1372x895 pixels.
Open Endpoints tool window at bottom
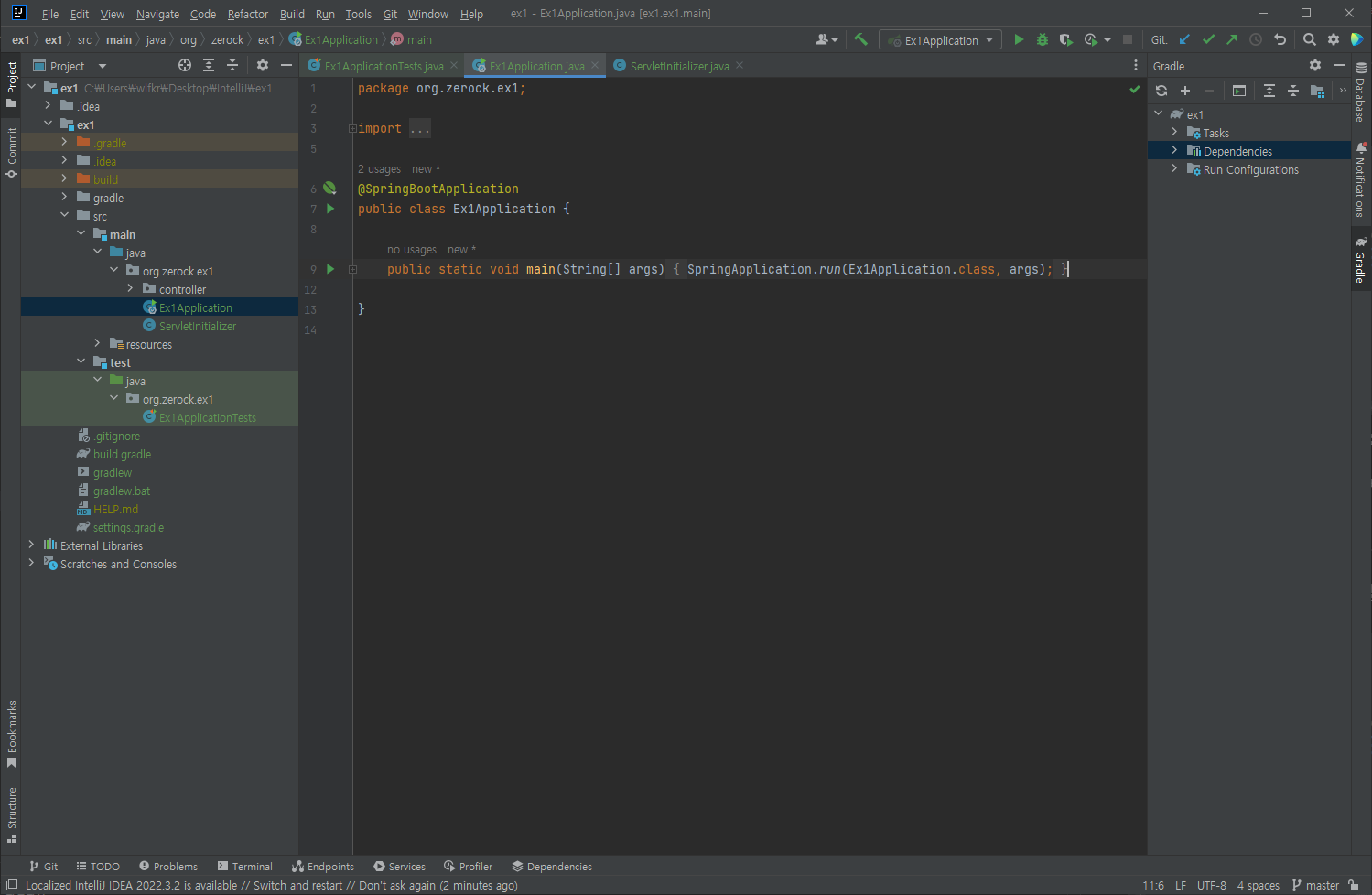323,867
